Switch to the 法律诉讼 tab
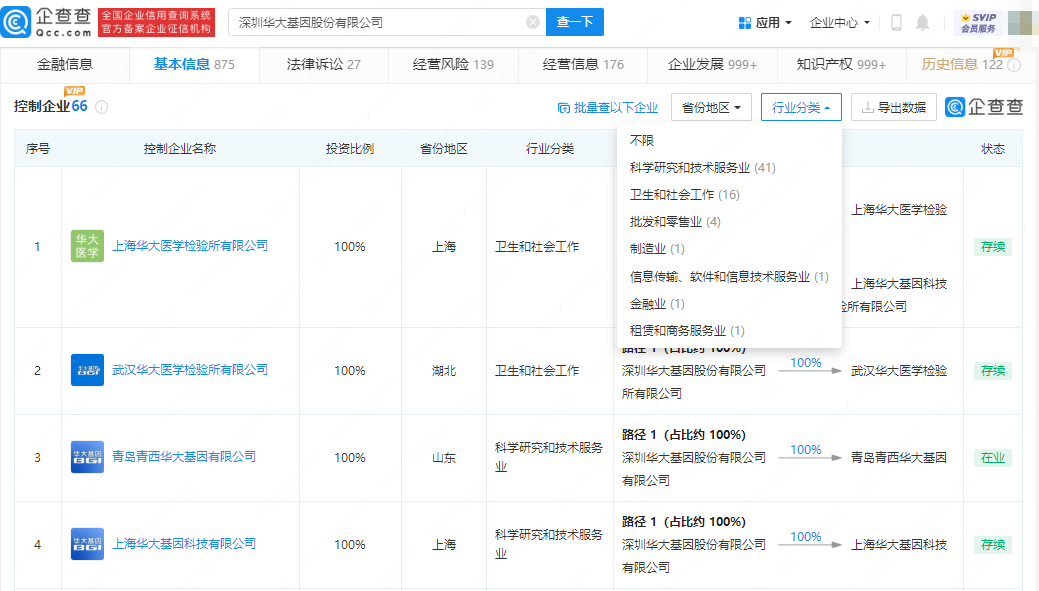The height and width of the screenshot is (591, 1039). [x=324, y=64]
